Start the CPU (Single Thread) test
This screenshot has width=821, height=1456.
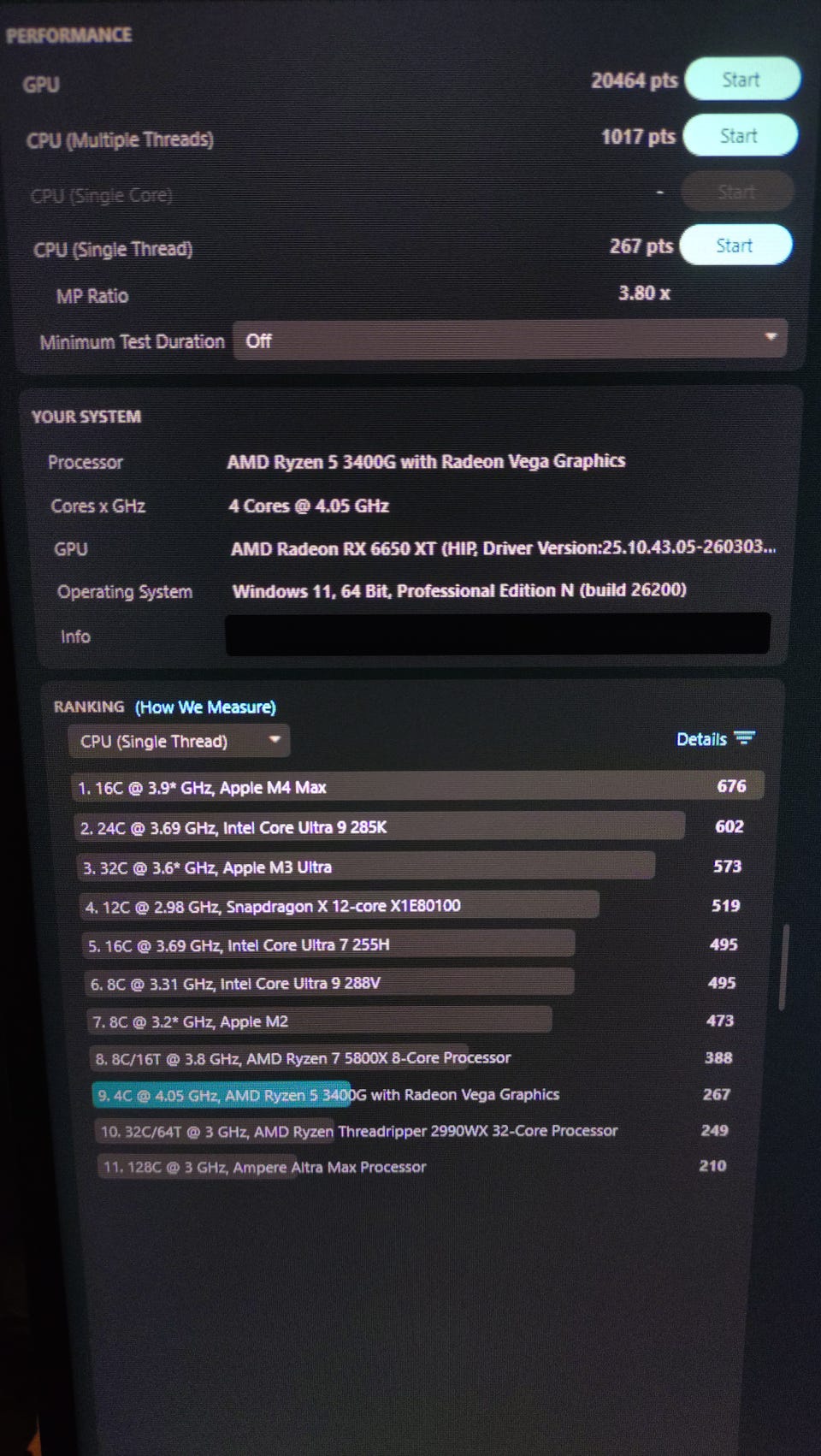coord(735,246)
